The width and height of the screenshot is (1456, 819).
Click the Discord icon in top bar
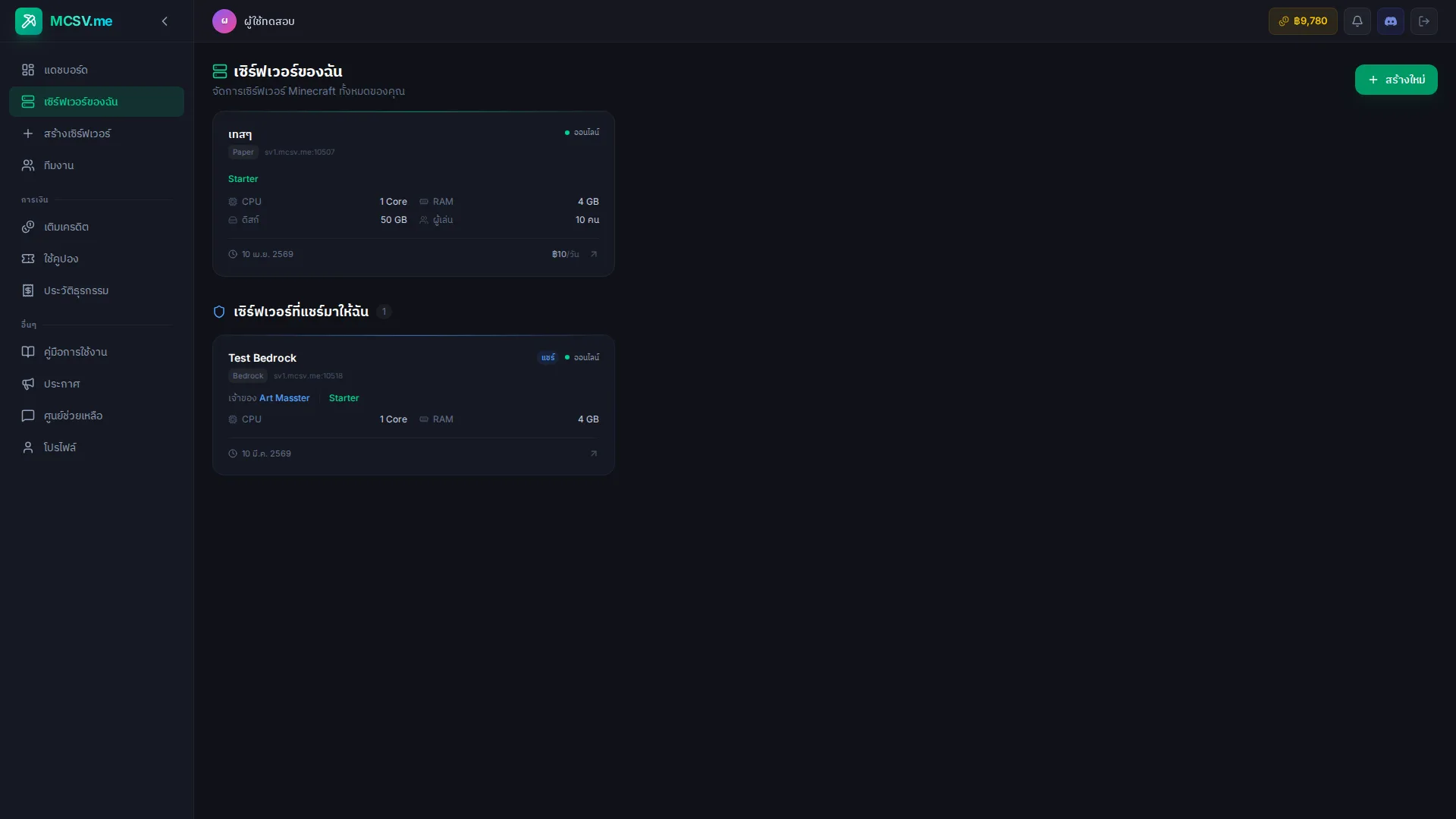1390,21
